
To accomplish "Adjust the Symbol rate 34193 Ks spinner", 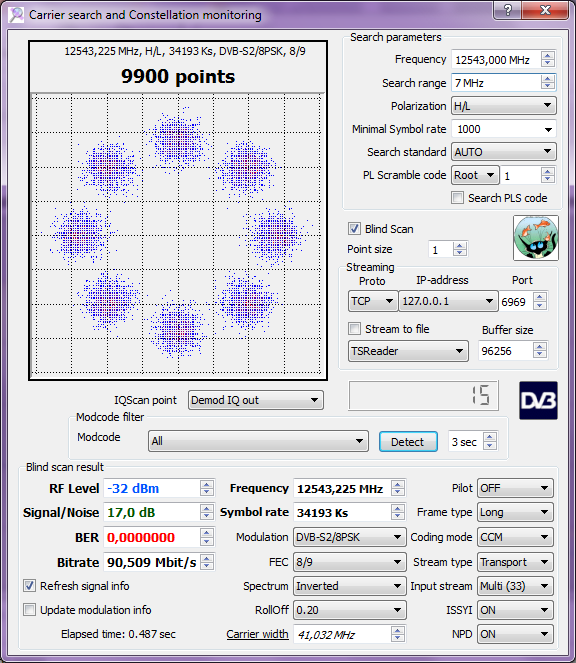I will point(398,512).
